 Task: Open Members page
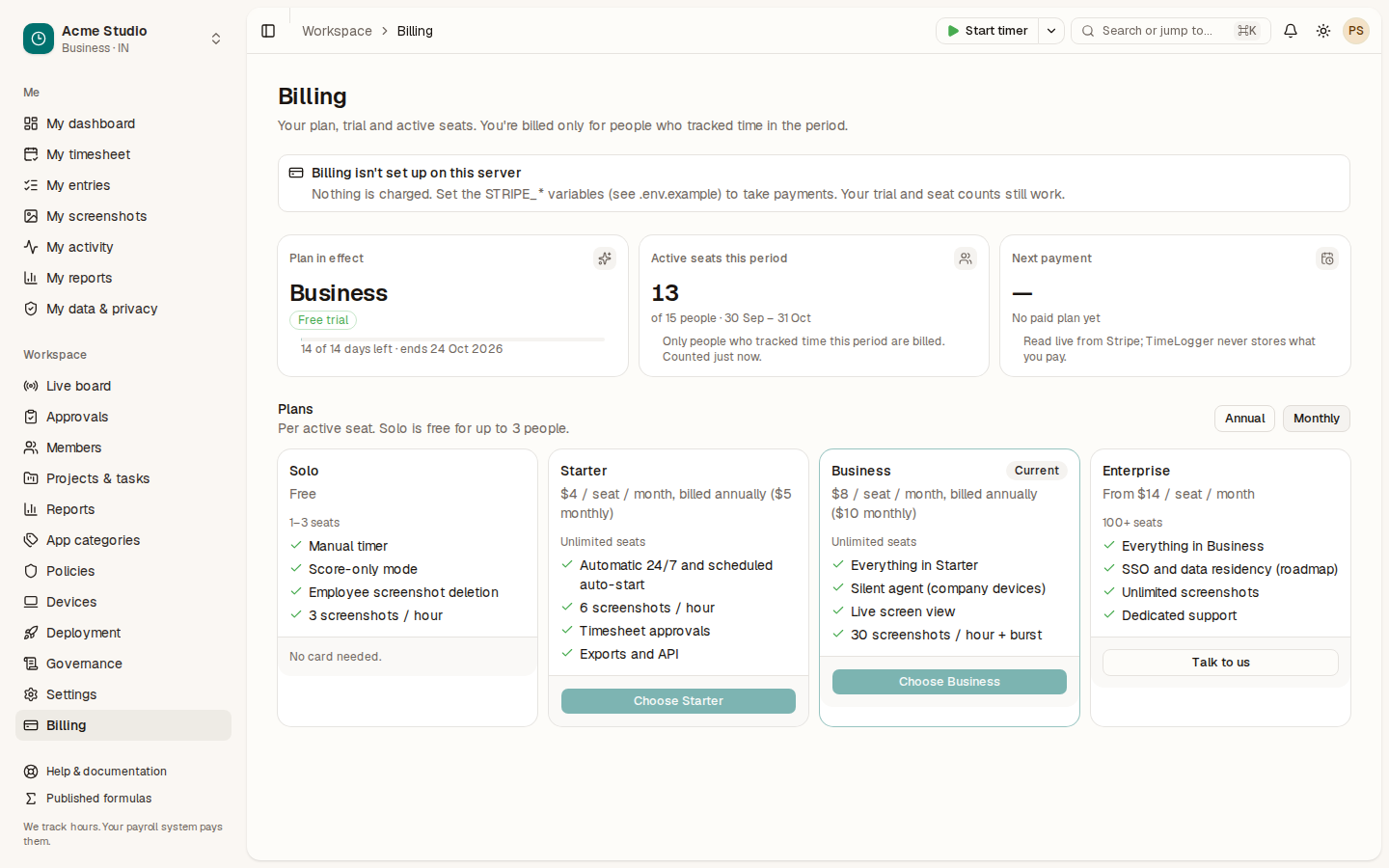pos(123,448)
